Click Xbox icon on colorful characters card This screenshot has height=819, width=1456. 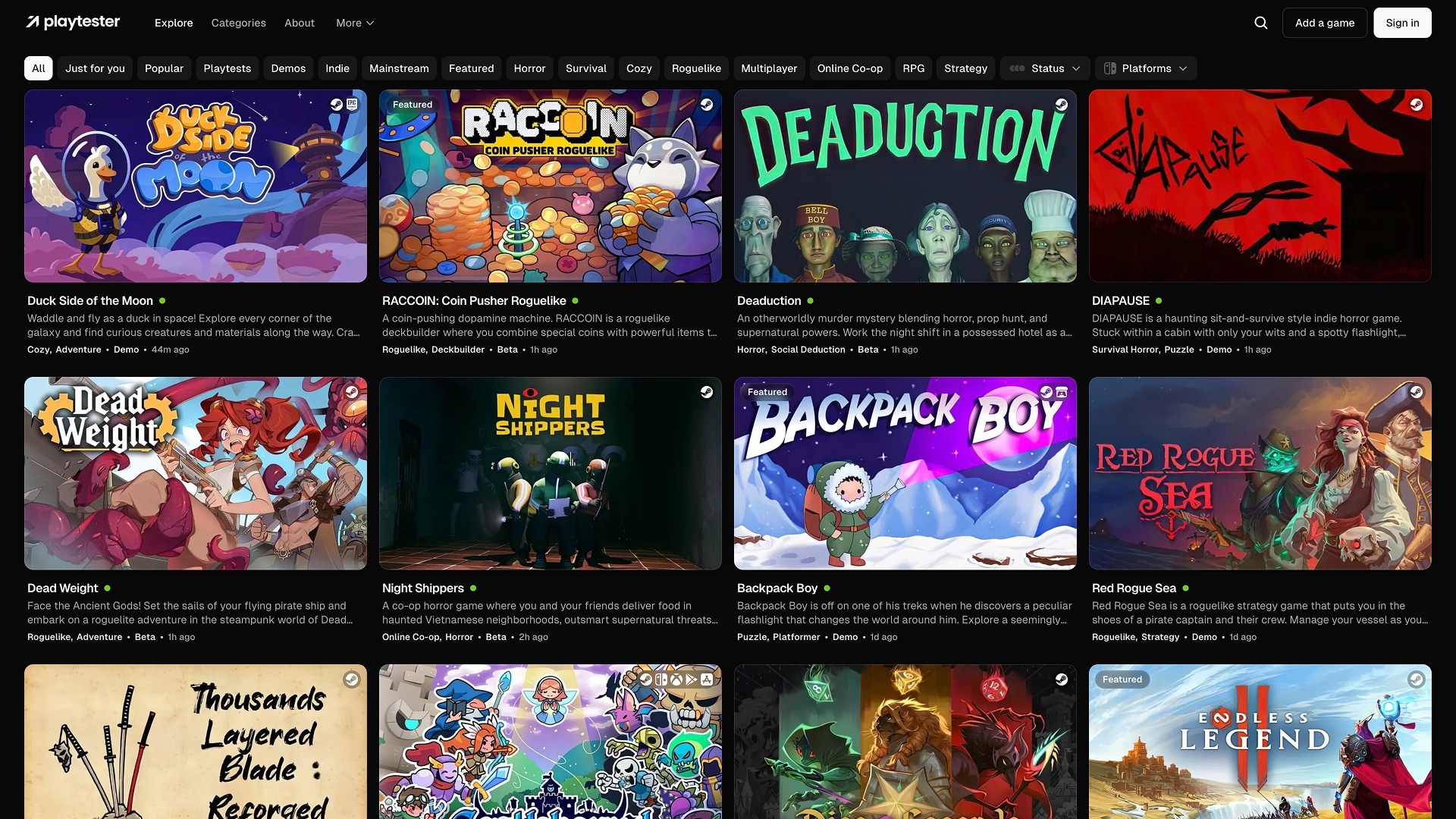pyautogui.click(x=676, y=679)
